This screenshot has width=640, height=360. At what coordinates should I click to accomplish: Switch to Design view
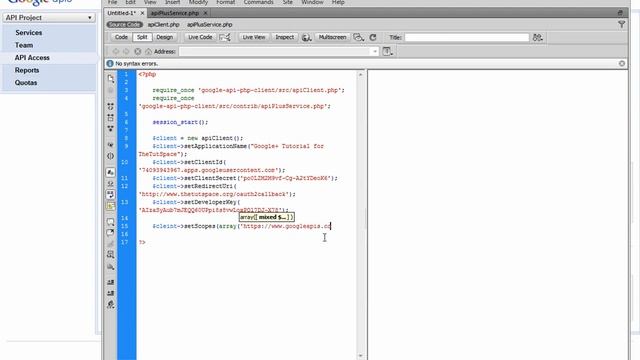[x=164, y=37]
